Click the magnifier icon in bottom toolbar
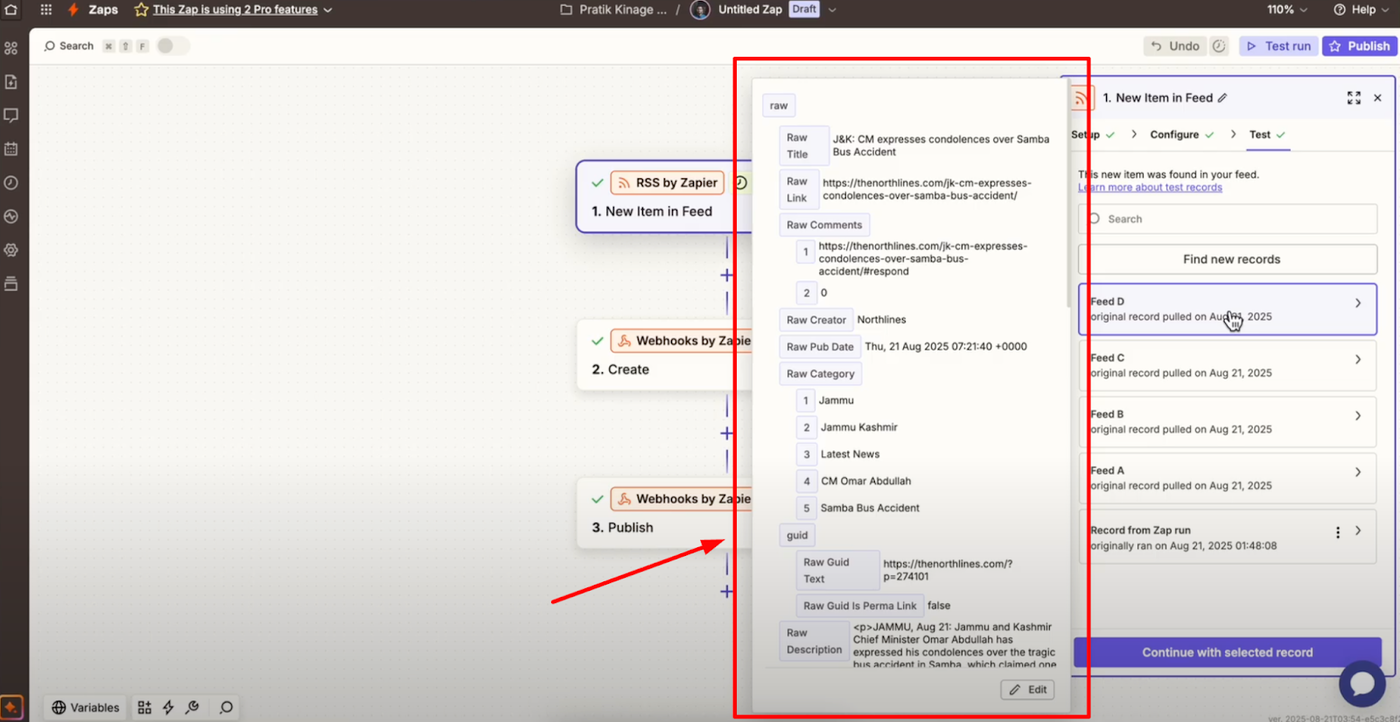 tap(227, 708)
